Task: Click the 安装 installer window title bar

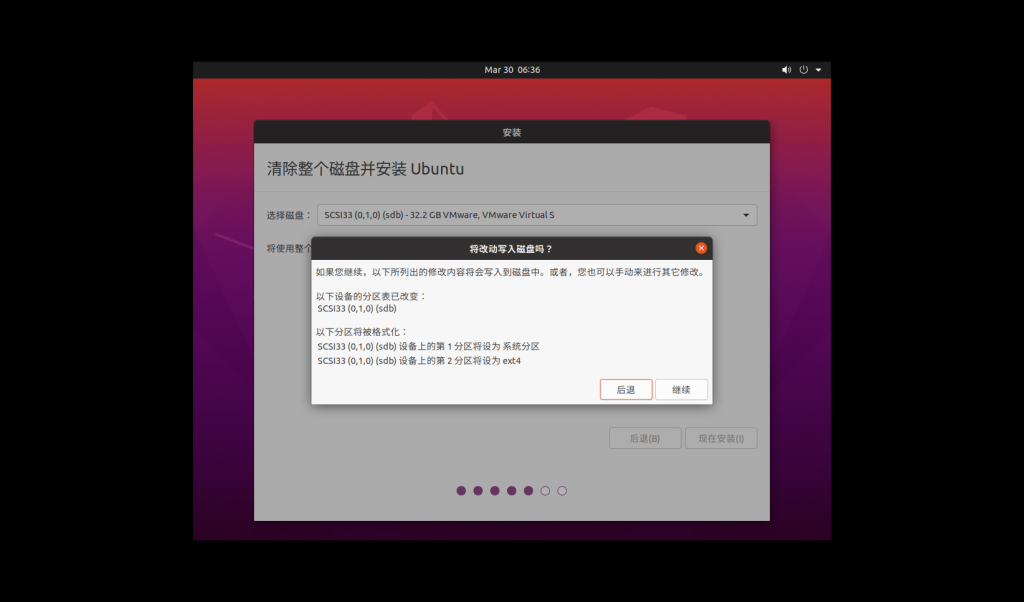Action: click(512, 132)
